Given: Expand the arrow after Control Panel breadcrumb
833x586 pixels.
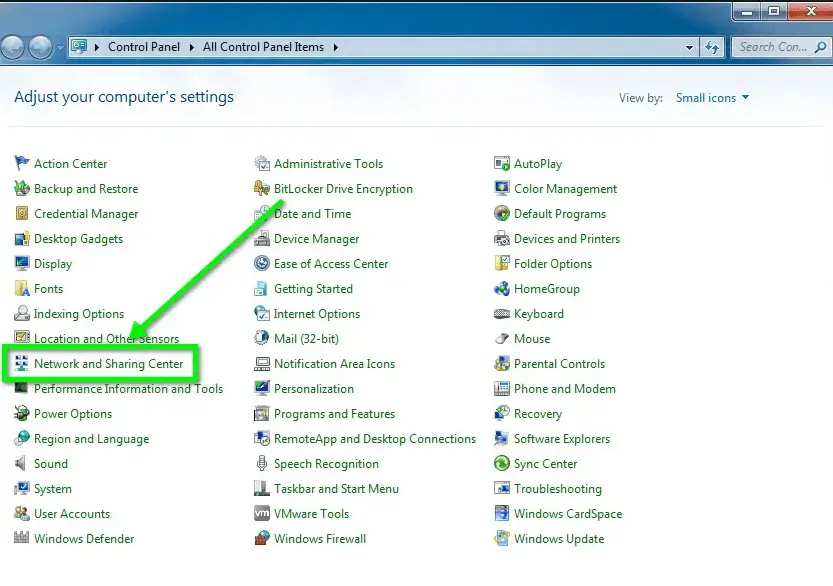Looking at the screenshot, I should tap(192, 47).
